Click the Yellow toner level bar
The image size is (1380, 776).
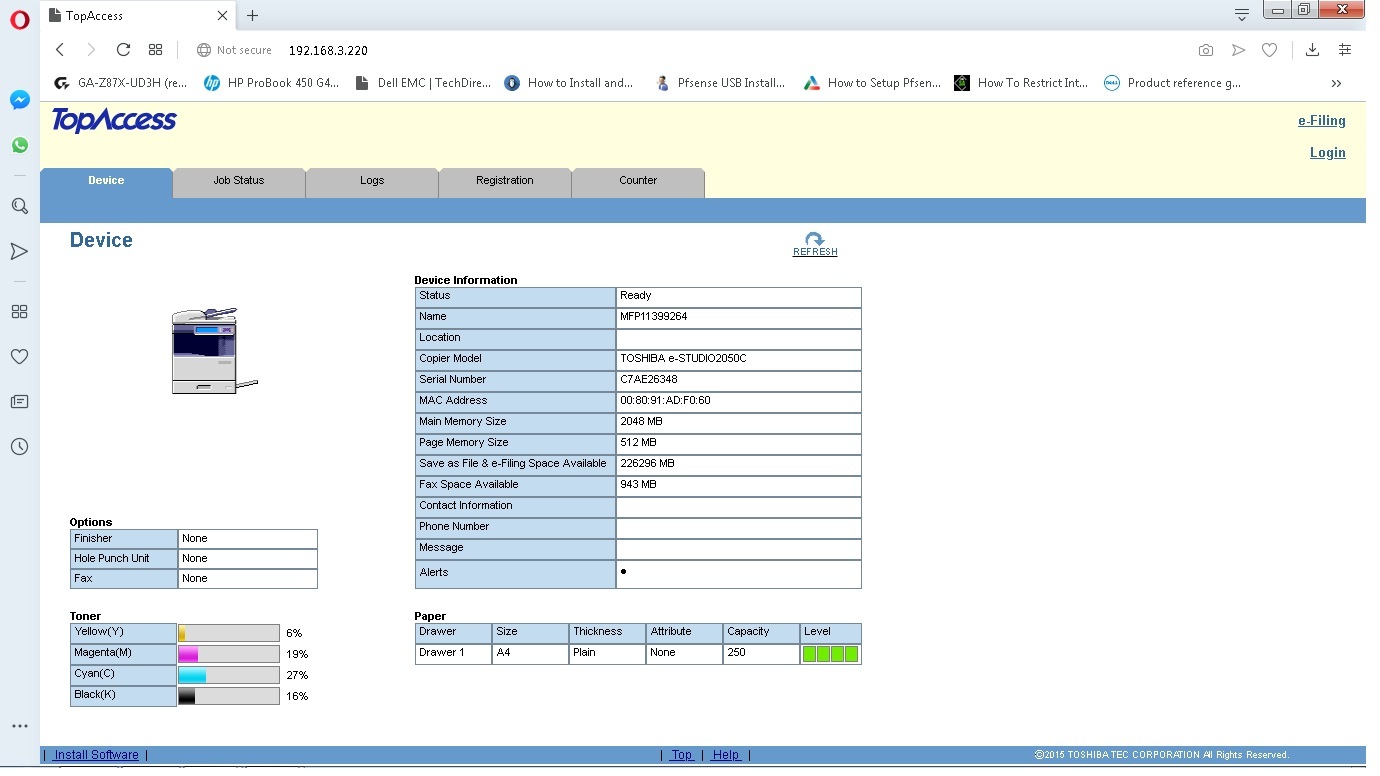[x=229, y=633]
